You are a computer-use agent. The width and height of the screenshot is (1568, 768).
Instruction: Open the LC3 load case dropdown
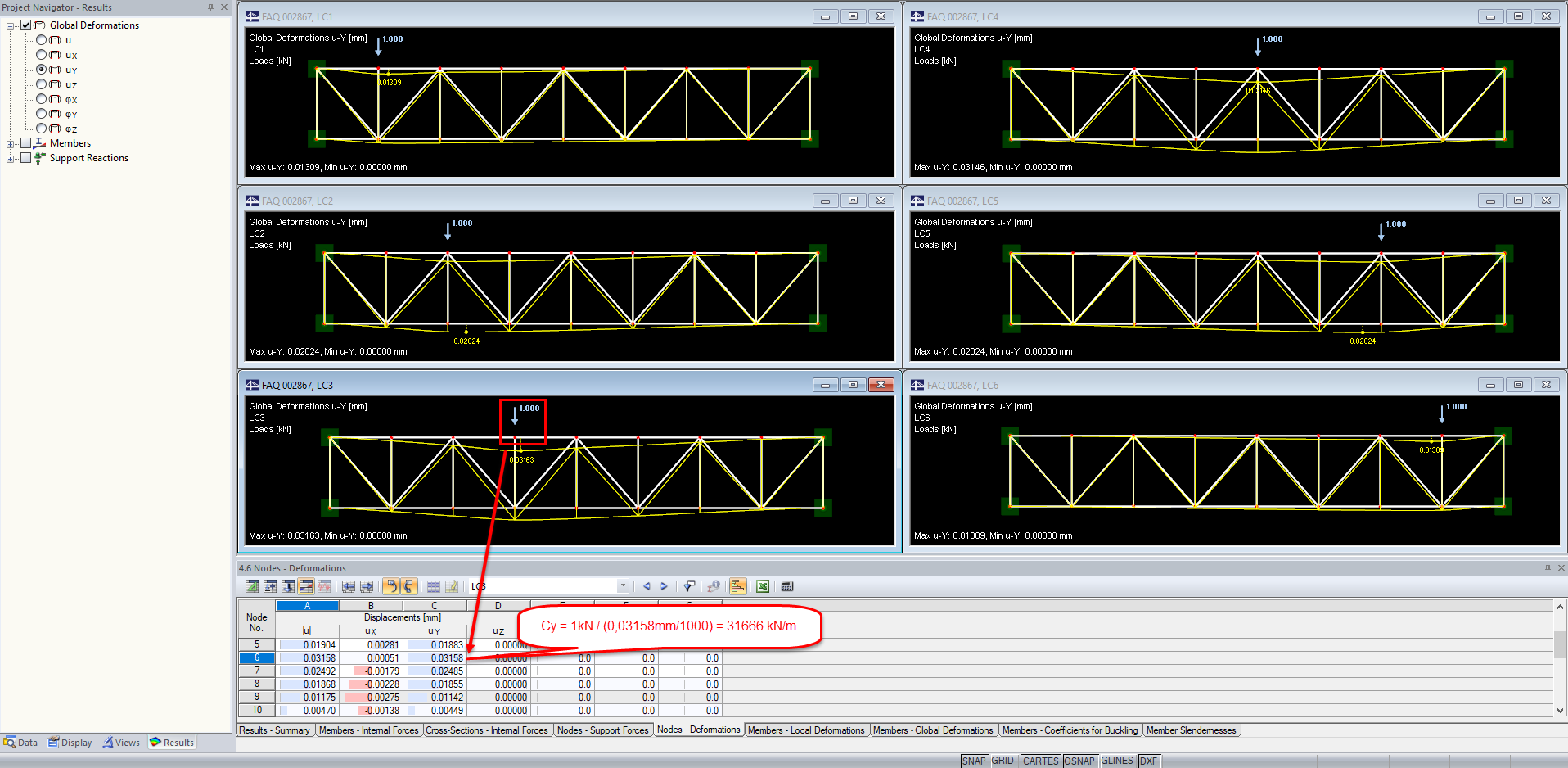point(623,586)
